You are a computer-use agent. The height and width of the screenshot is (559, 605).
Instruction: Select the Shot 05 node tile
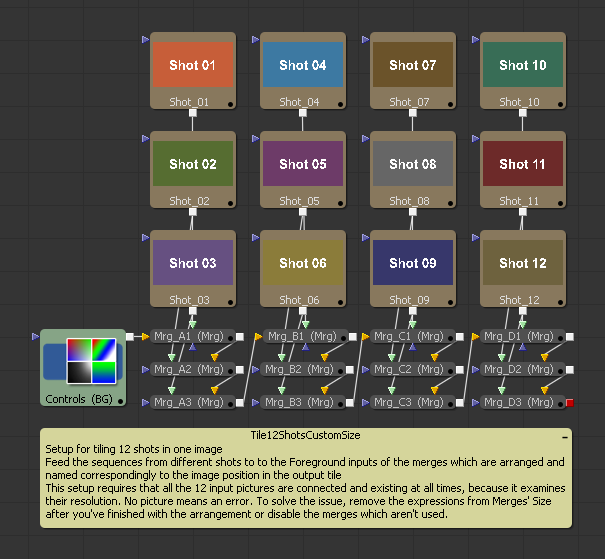pyautogui.click(x=303, y=170)
